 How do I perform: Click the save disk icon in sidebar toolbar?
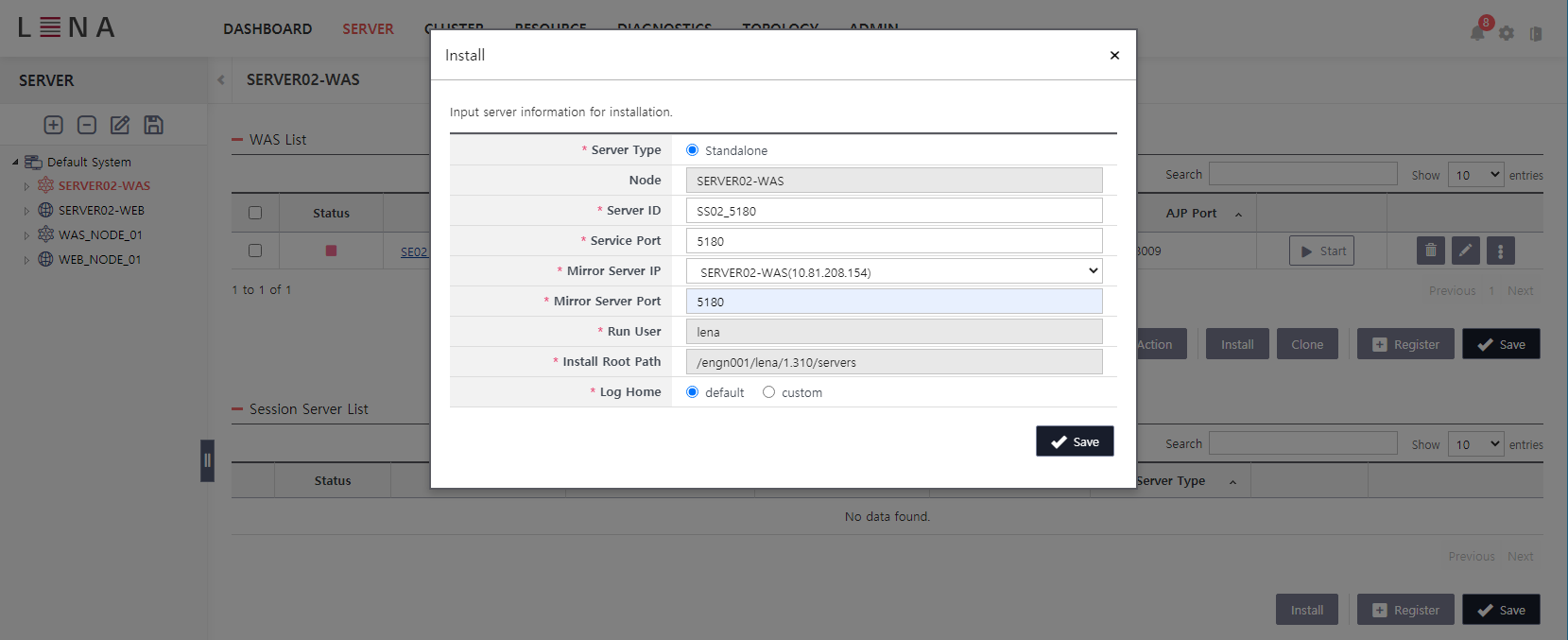pyautogui.click(x=153, y=125)
